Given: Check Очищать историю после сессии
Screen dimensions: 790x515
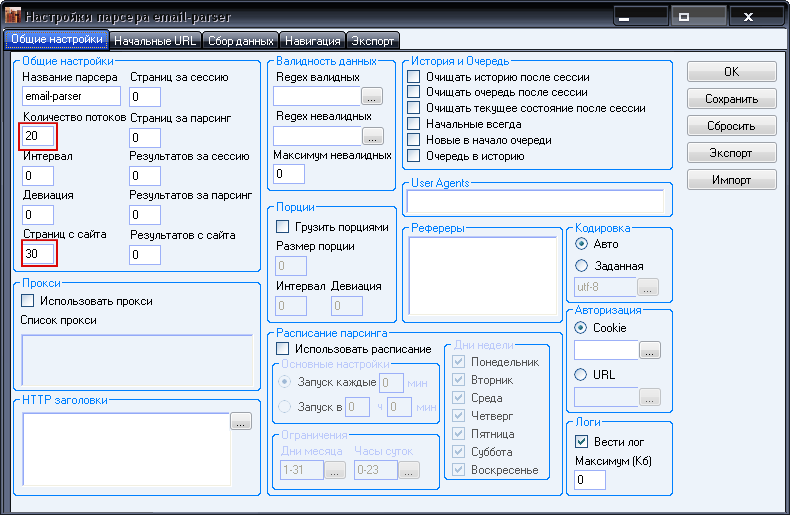Looking at the screenshot, I should [414, 77].
